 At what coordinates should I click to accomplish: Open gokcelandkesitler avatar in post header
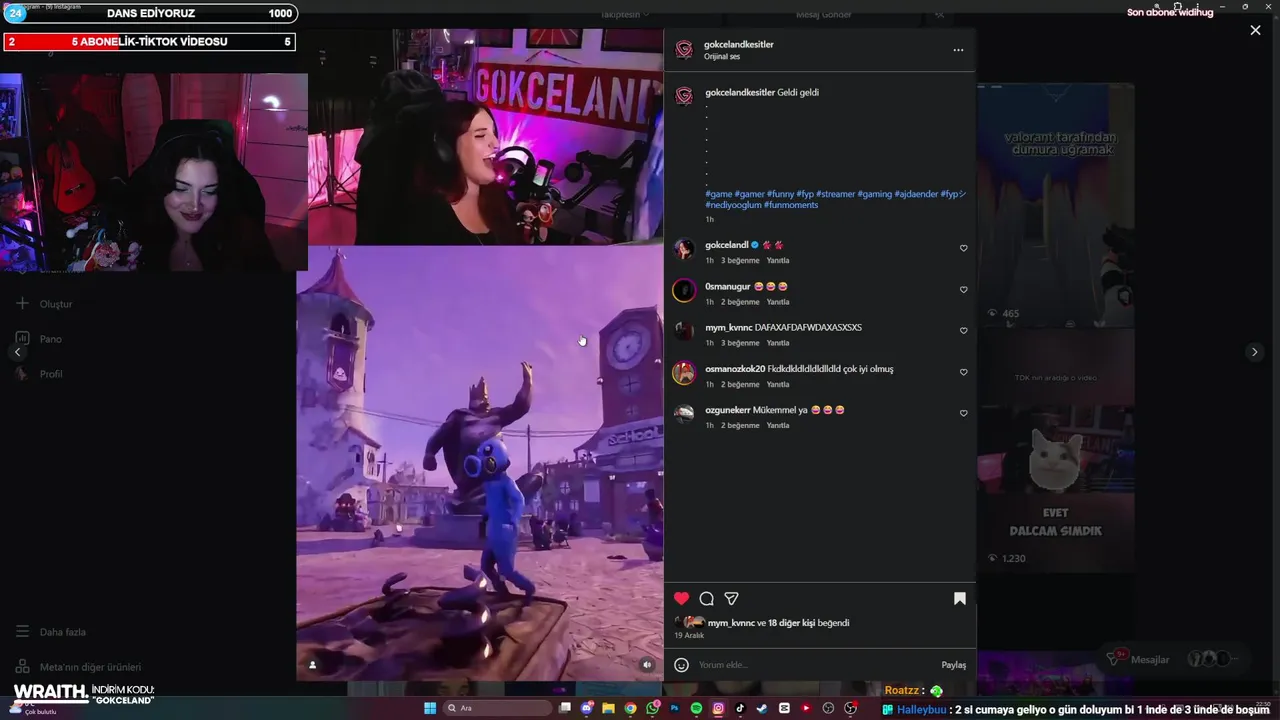pos(684,50)
